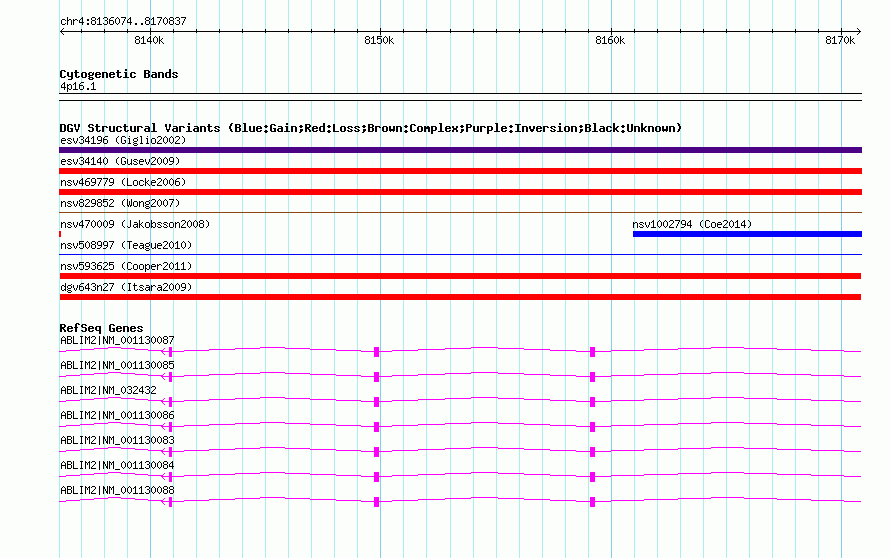Click the nsv829852 (Wong2007) variant label
This screenshot has height=558, width=890.
coord(120,203)
